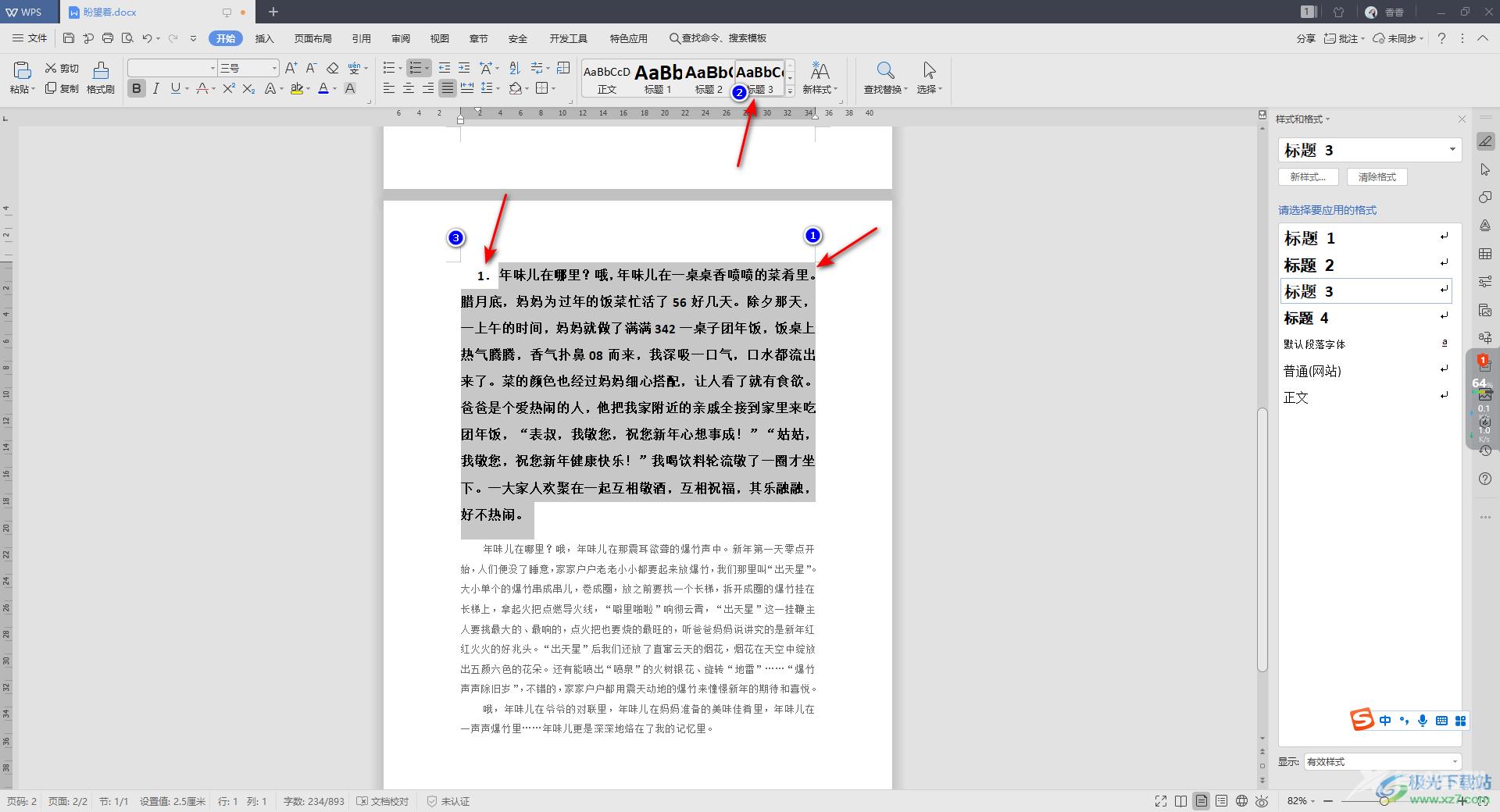The height and width of the screenshot is (812, 1500).
Task: Switch to reading layout view icon
Action: coord(1181,801)
